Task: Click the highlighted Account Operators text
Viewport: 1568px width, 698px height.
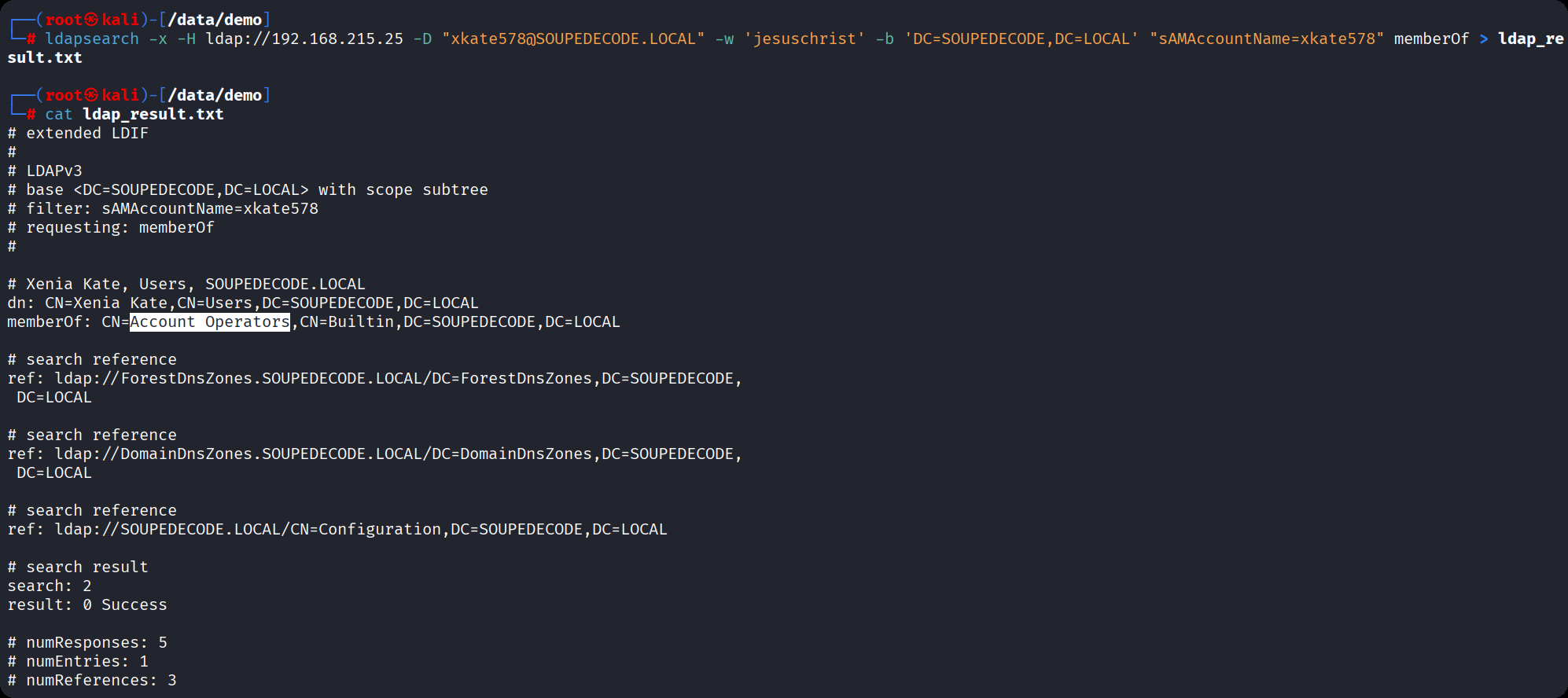Action: (210, 321)
